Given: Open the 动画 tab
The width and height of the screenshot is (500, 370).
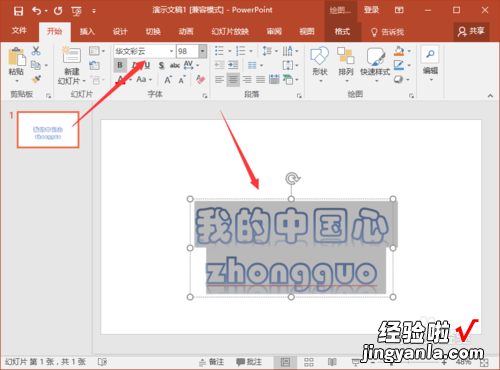Looking at the screenshot, I should (186, 32).
